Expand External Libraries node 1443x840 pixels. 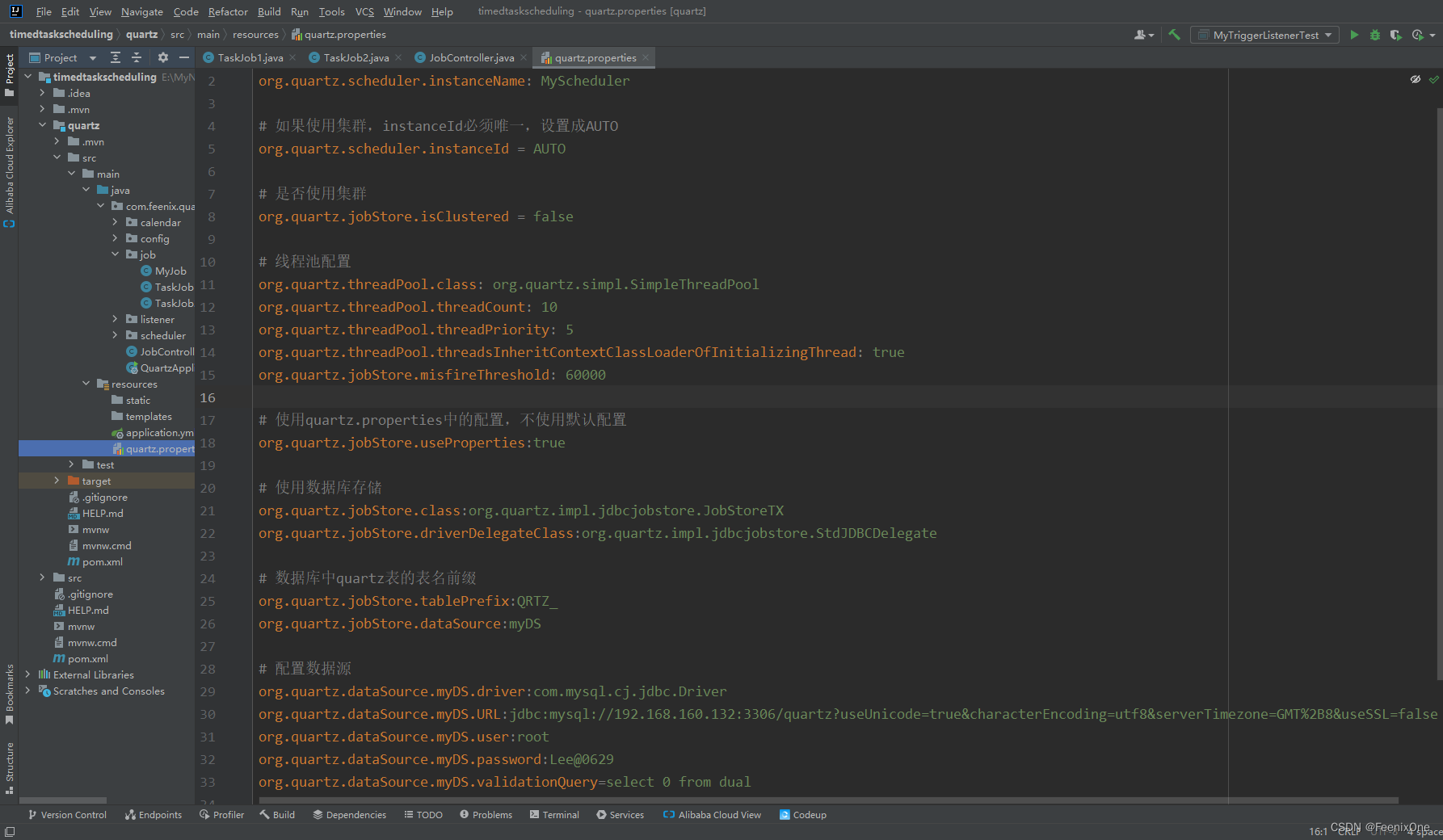click(x=28, y=674)
